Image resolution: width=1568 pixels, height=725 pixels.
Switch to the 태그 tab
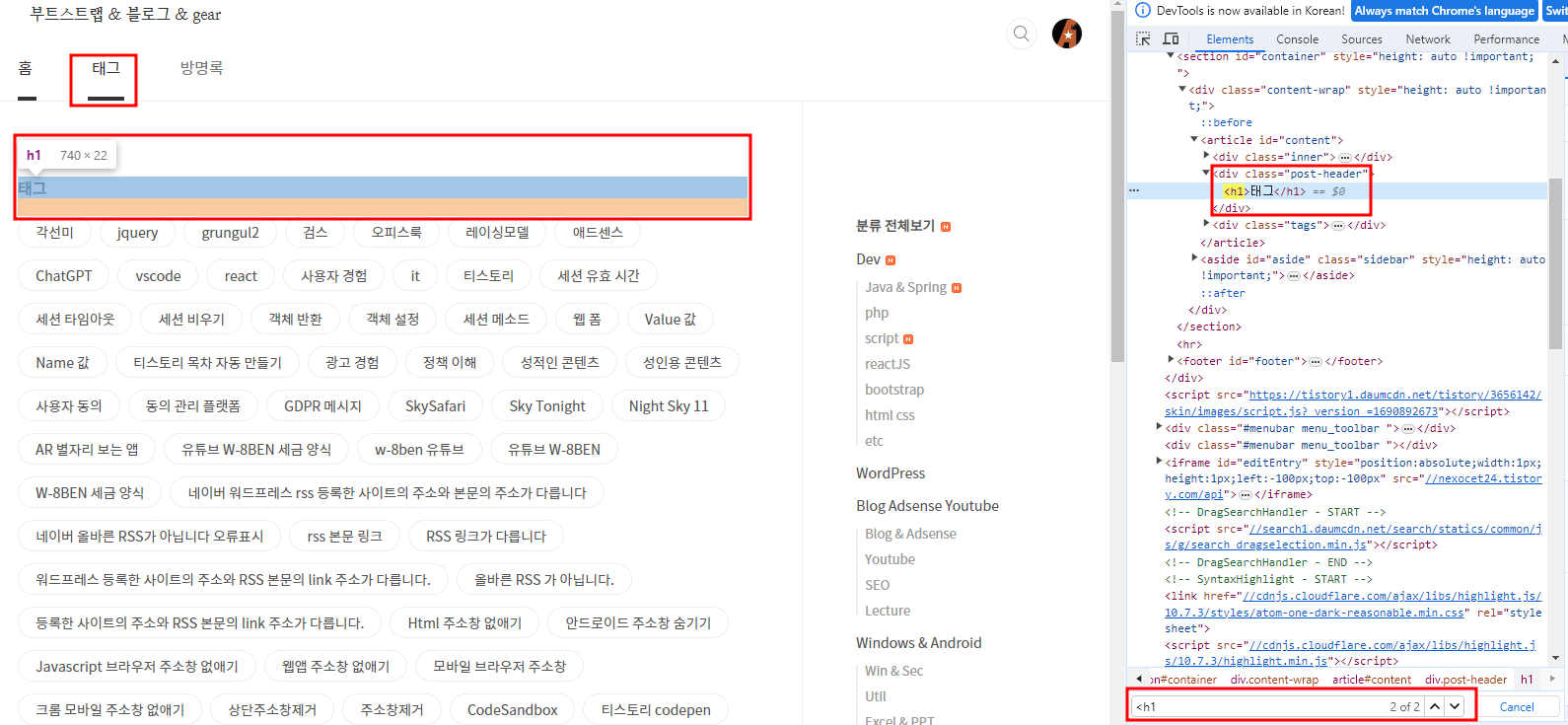coord(106,68)
